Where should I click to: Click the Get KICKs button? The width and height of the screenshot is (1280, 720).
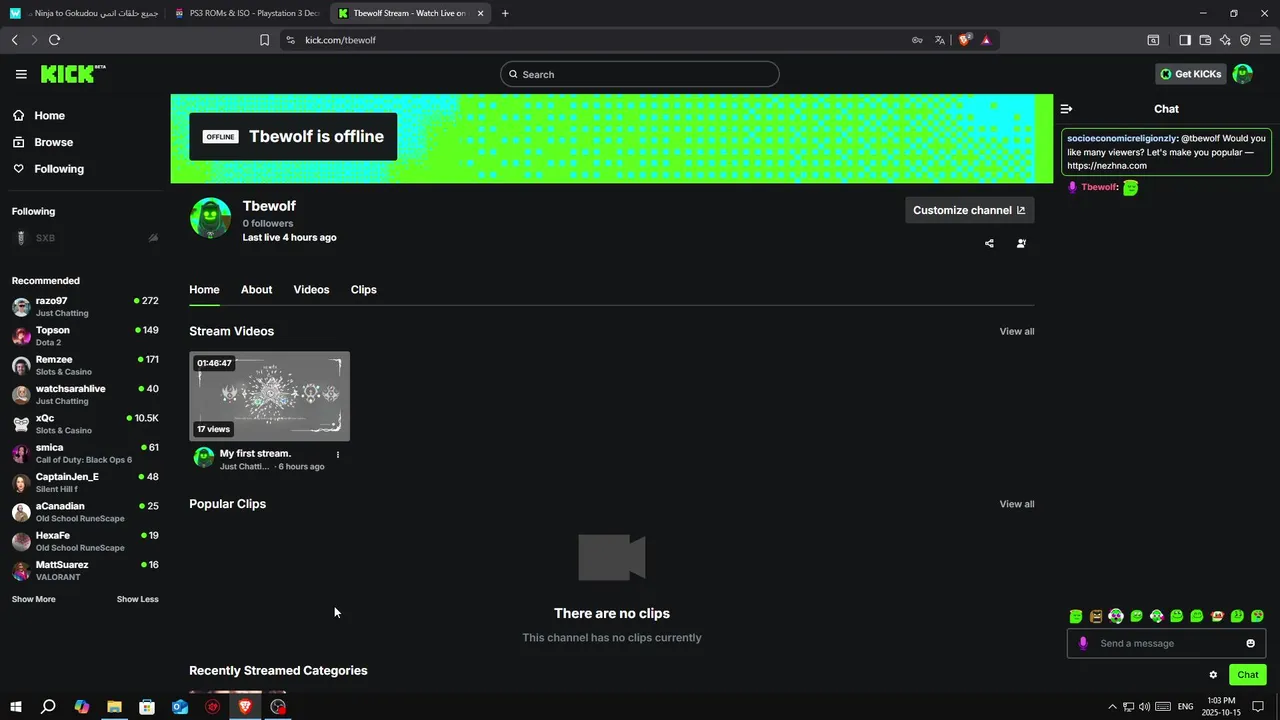pyautogui.click(x=1191, y=74)
